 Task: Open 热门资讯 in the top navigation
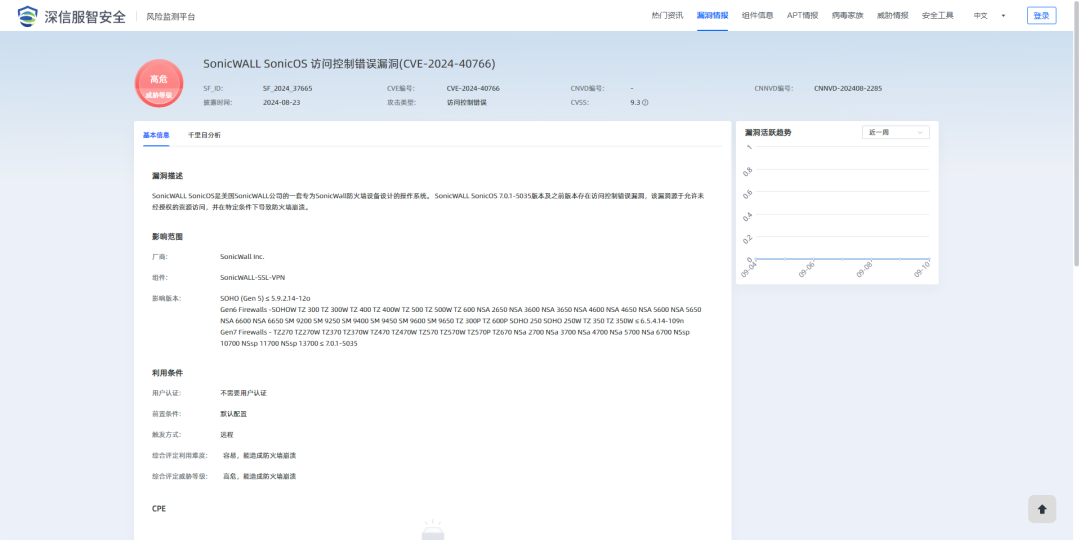point(667,15)
